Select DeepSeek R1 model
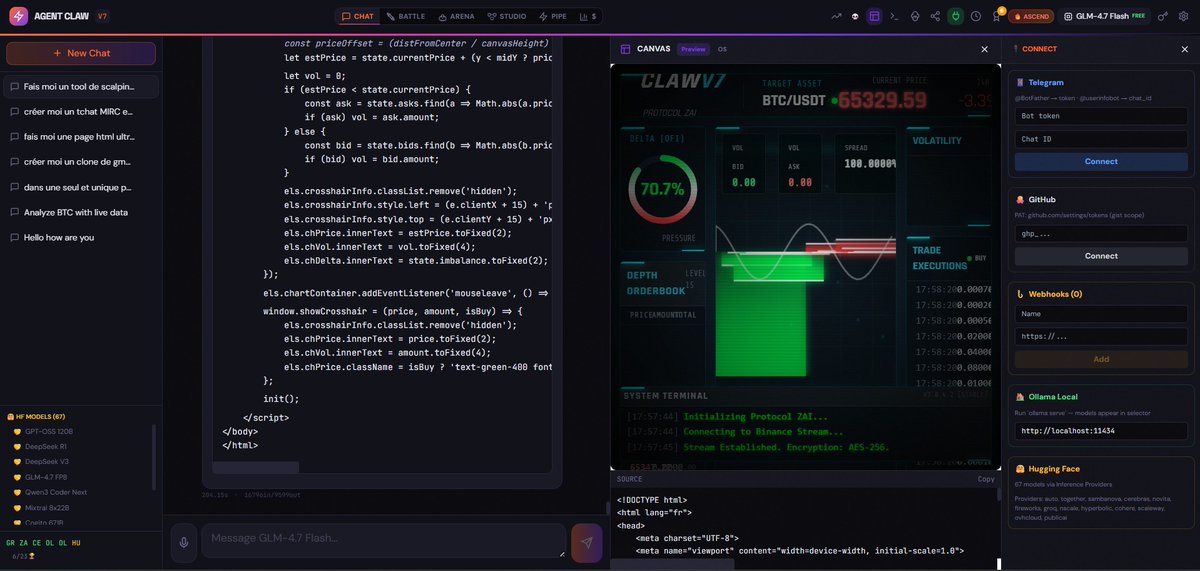Image resolution: width=1200 pixels, height=571 pixels. coord(80,446)
